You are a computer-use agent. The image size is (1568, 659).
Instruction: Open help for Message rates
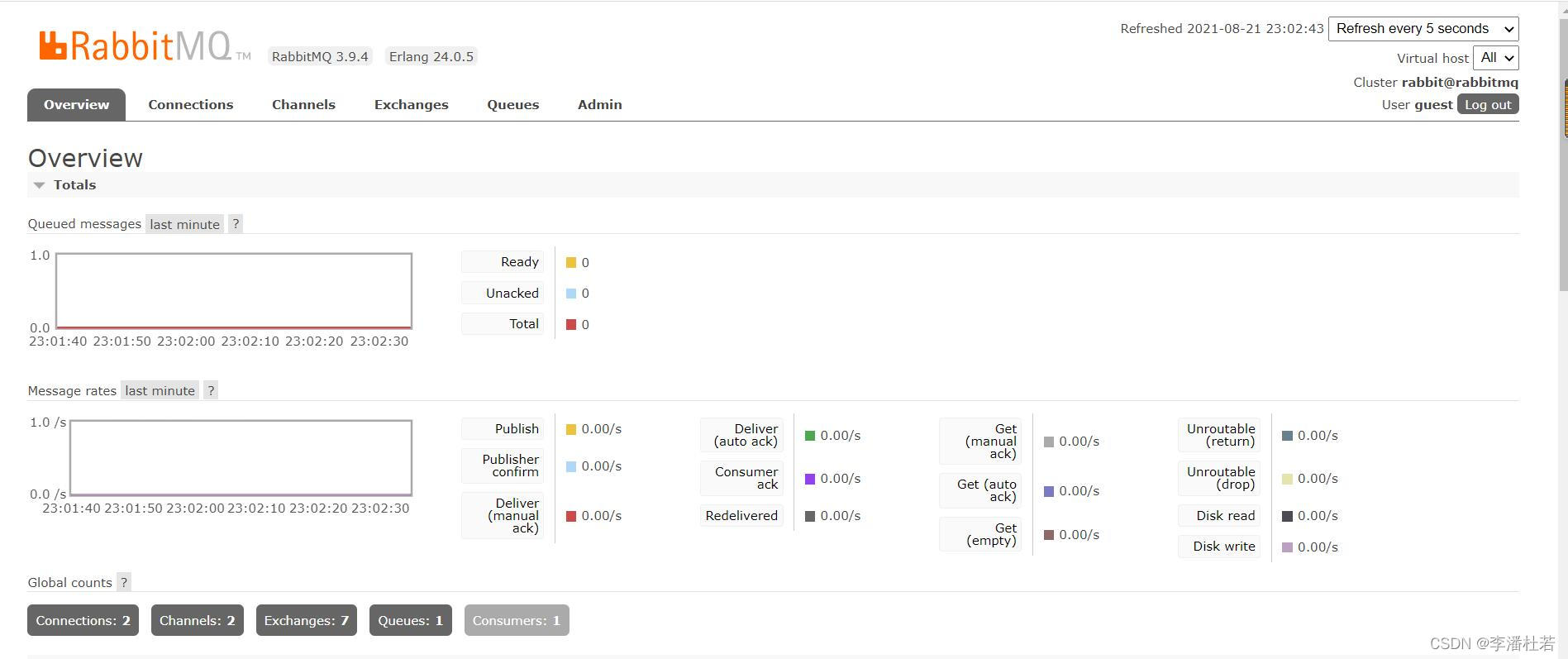pyautogui.click(x=211, y=391)
